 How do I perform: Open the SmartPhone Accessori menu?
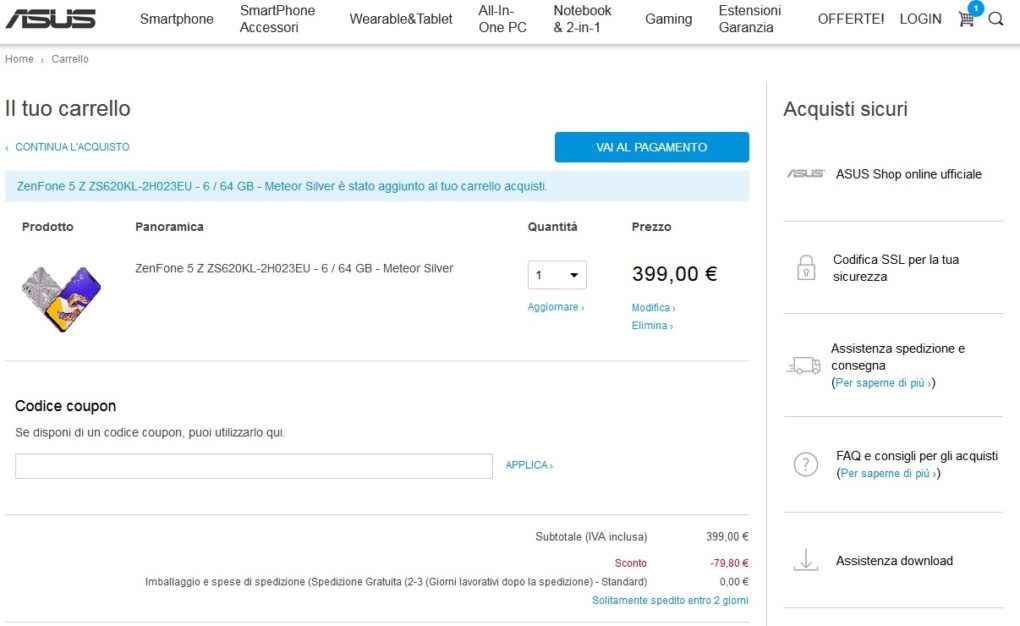click(x=277, y=19)
